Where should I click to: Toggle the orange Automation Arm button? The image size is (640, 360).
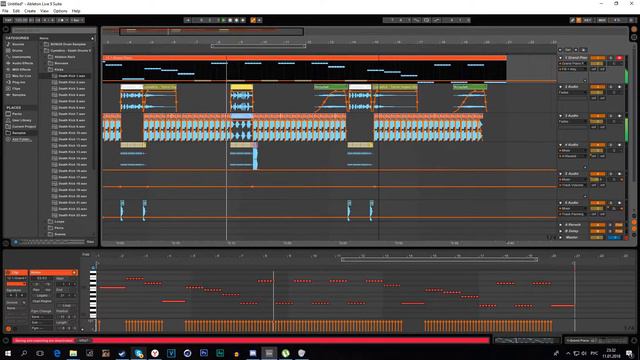[x=253, y=20]
